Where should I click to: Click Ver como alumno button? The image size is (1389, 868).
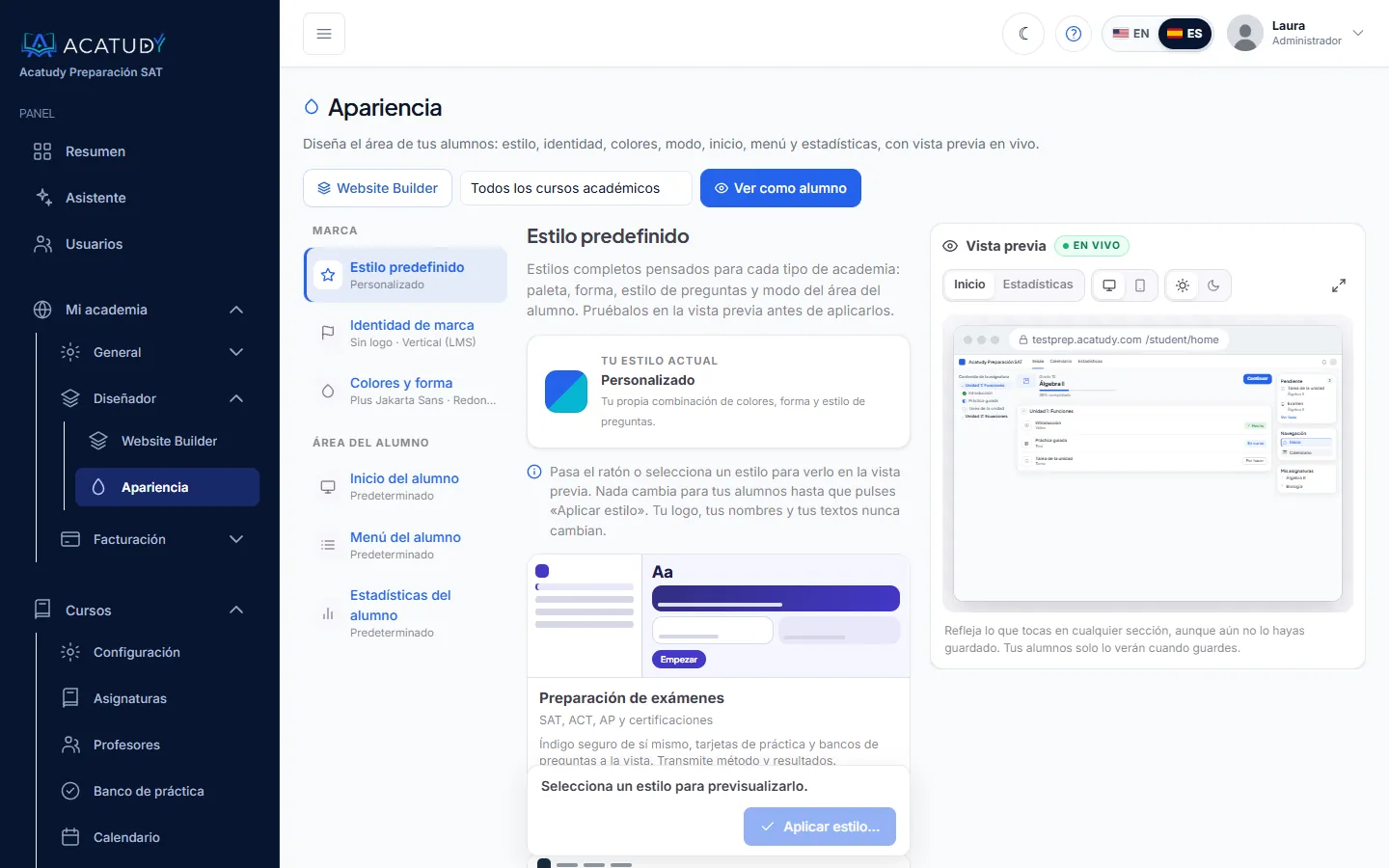[780, 188]
